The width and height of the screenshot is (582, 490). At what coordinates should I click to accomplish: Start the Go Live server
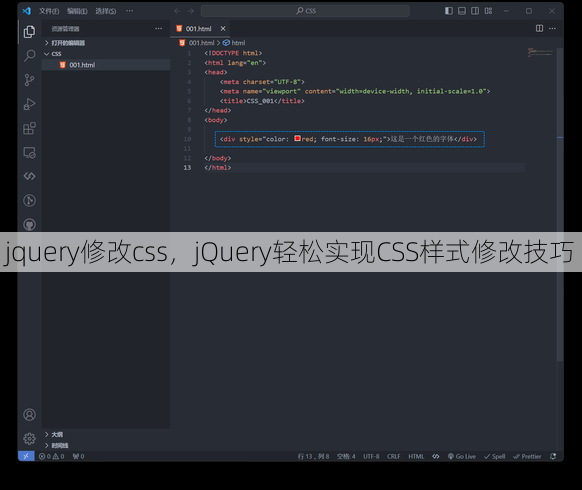click(462, 456)
